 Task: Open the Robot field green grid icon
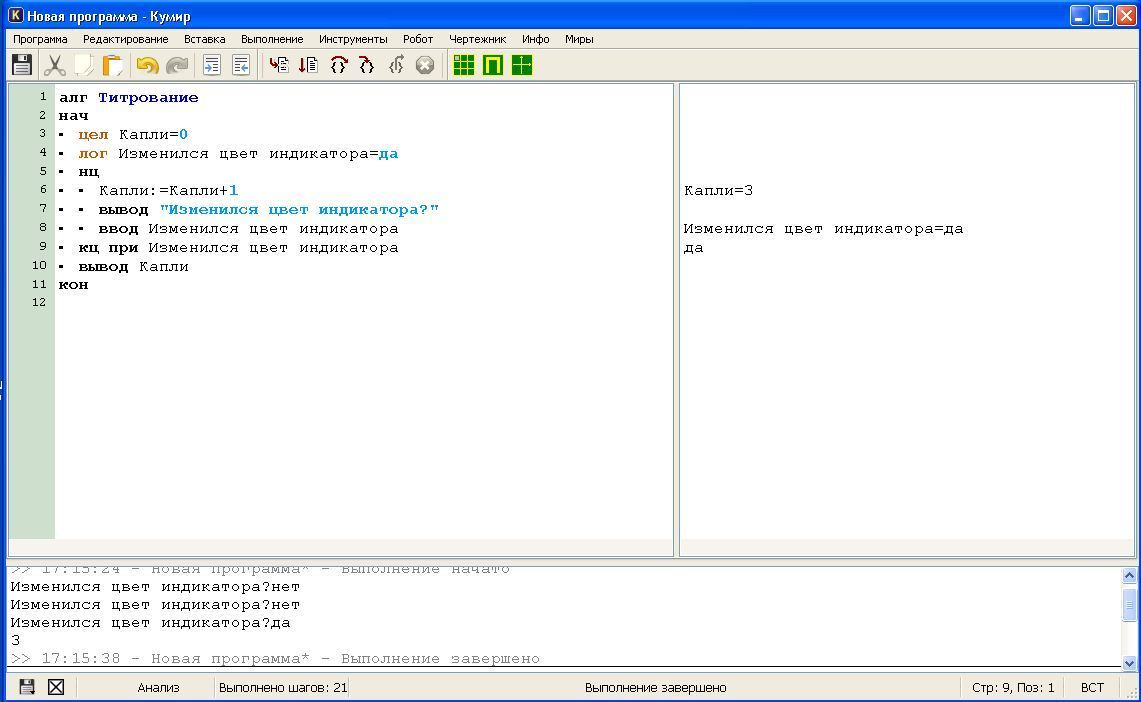pos(464,65)
